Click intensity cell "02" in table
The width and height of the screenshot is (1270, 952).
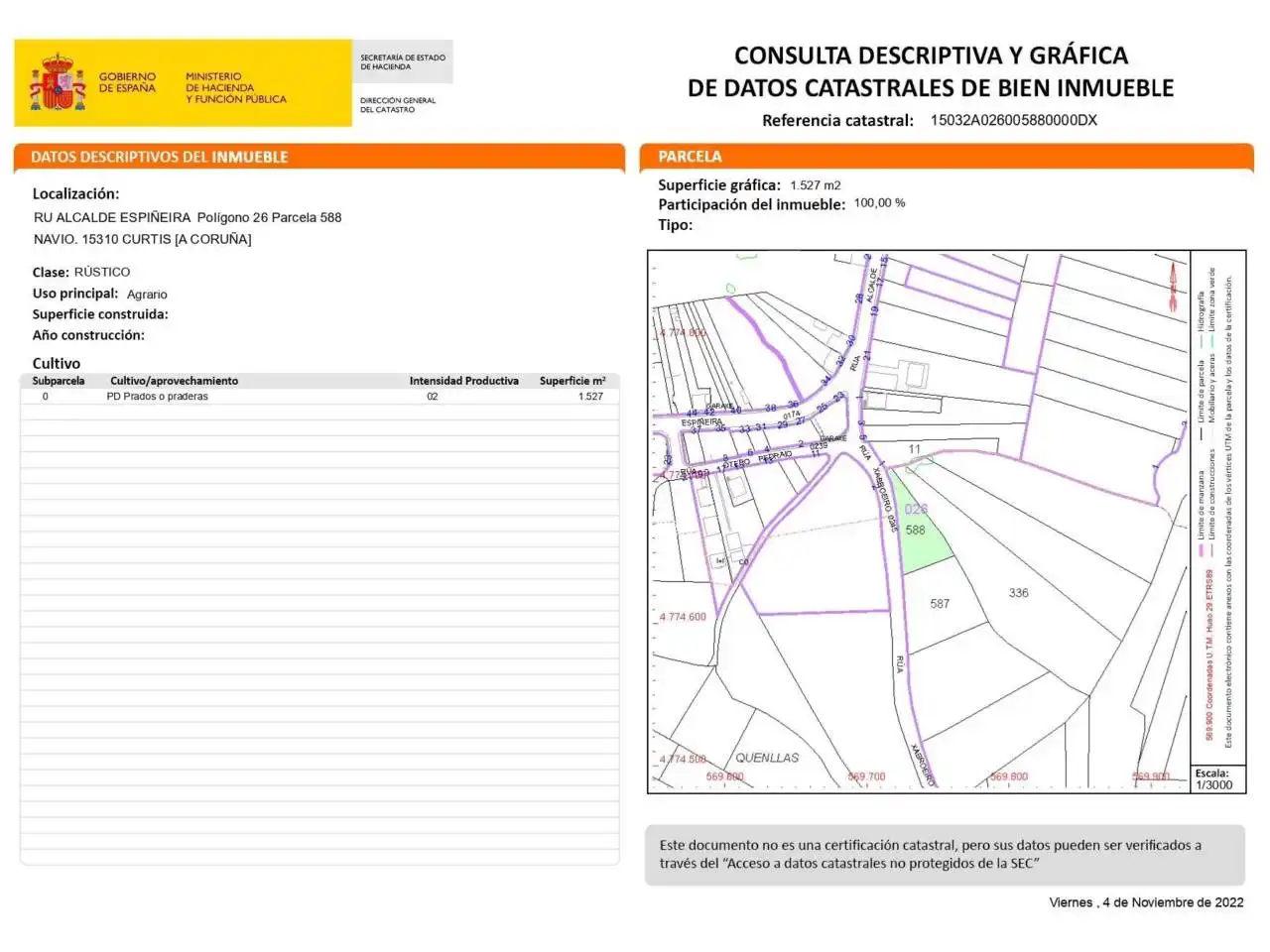[432, 396]
